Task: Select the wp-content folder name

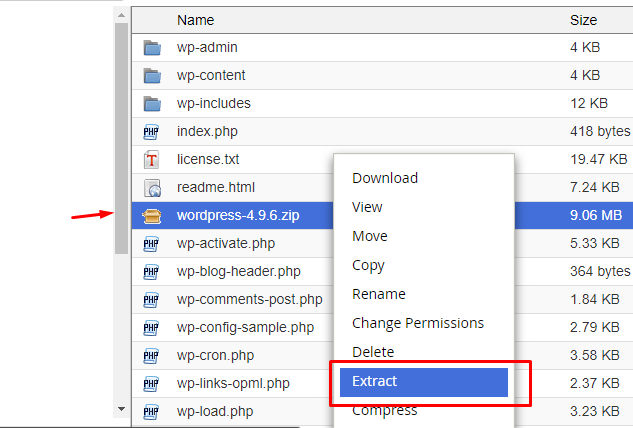Action: coord(211,75)
